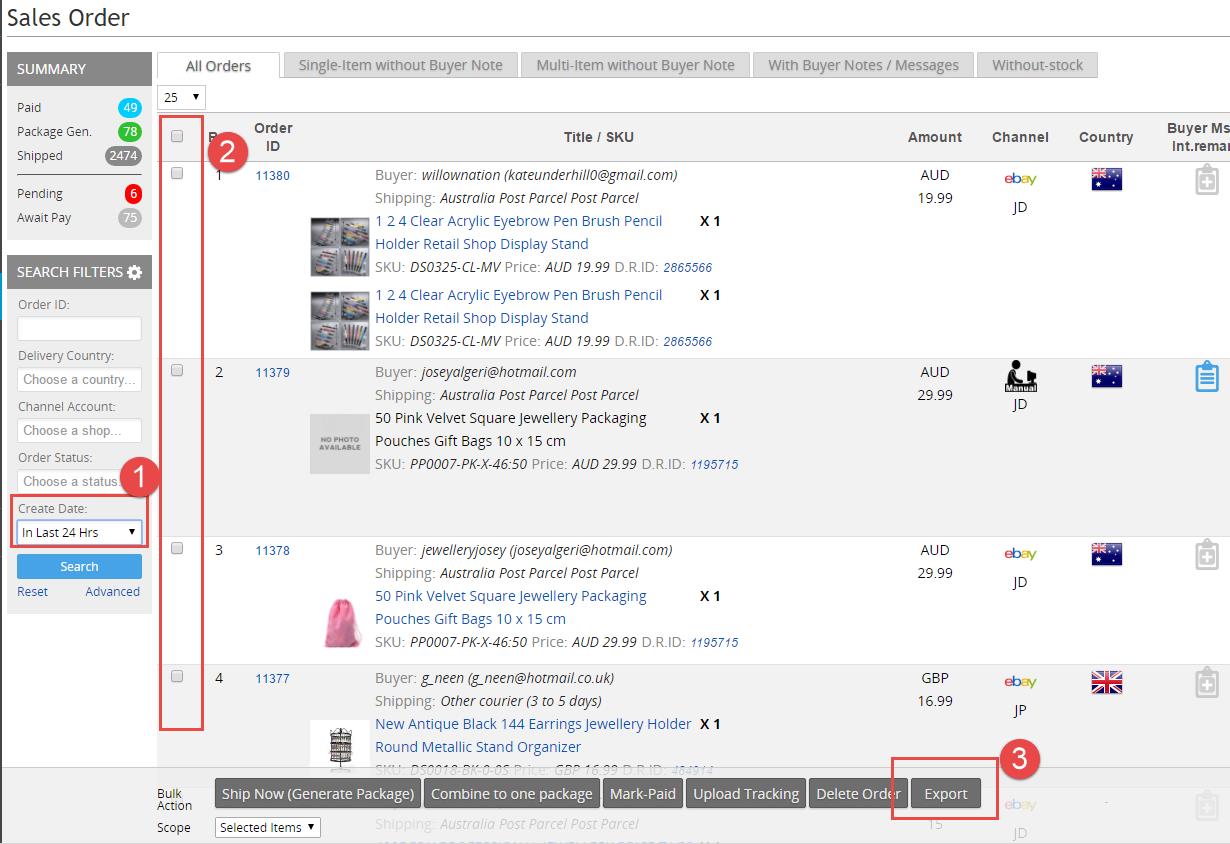Image resolution: width=1230 pixels, height=844 pixels.
Task: Click Upload Tracking button
Action: [746, 793]
